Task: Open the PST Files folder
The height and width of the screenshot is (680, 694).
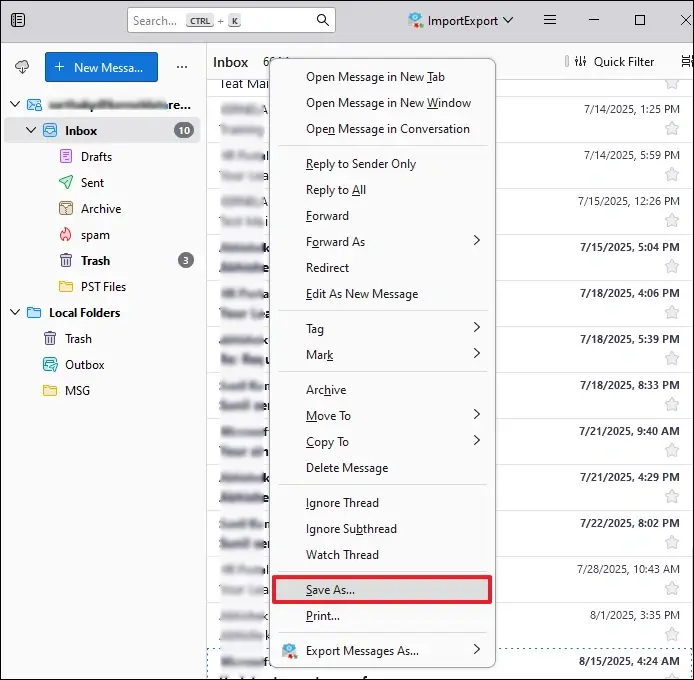Action: (x=103, y=287)
